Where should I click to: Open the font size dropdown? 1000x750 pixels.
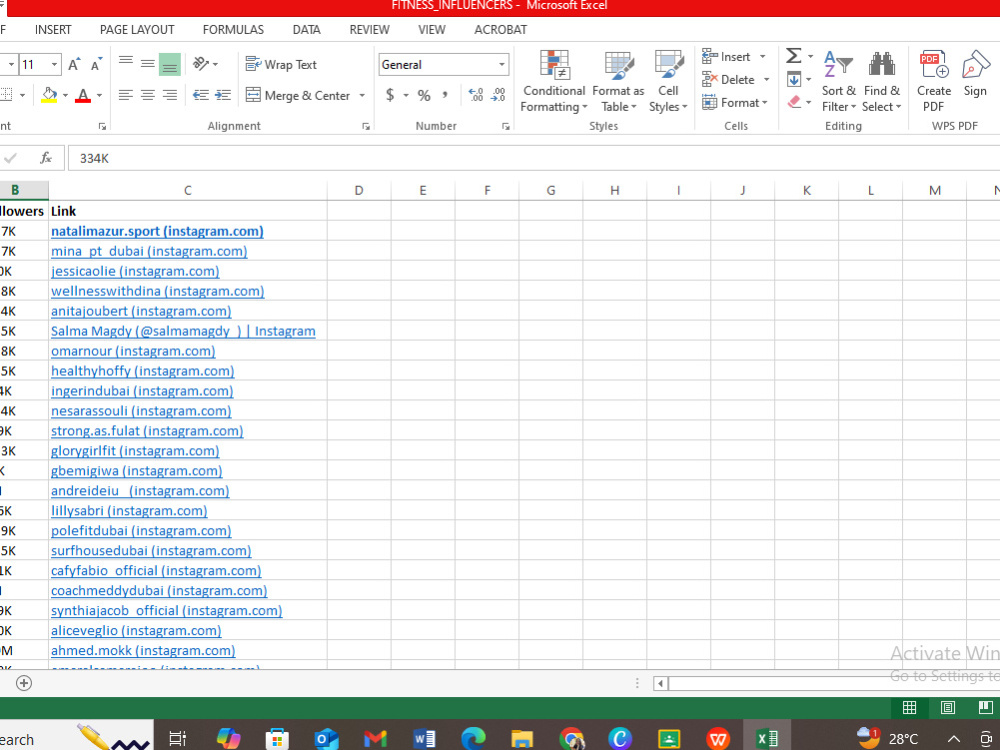(54, 64)
